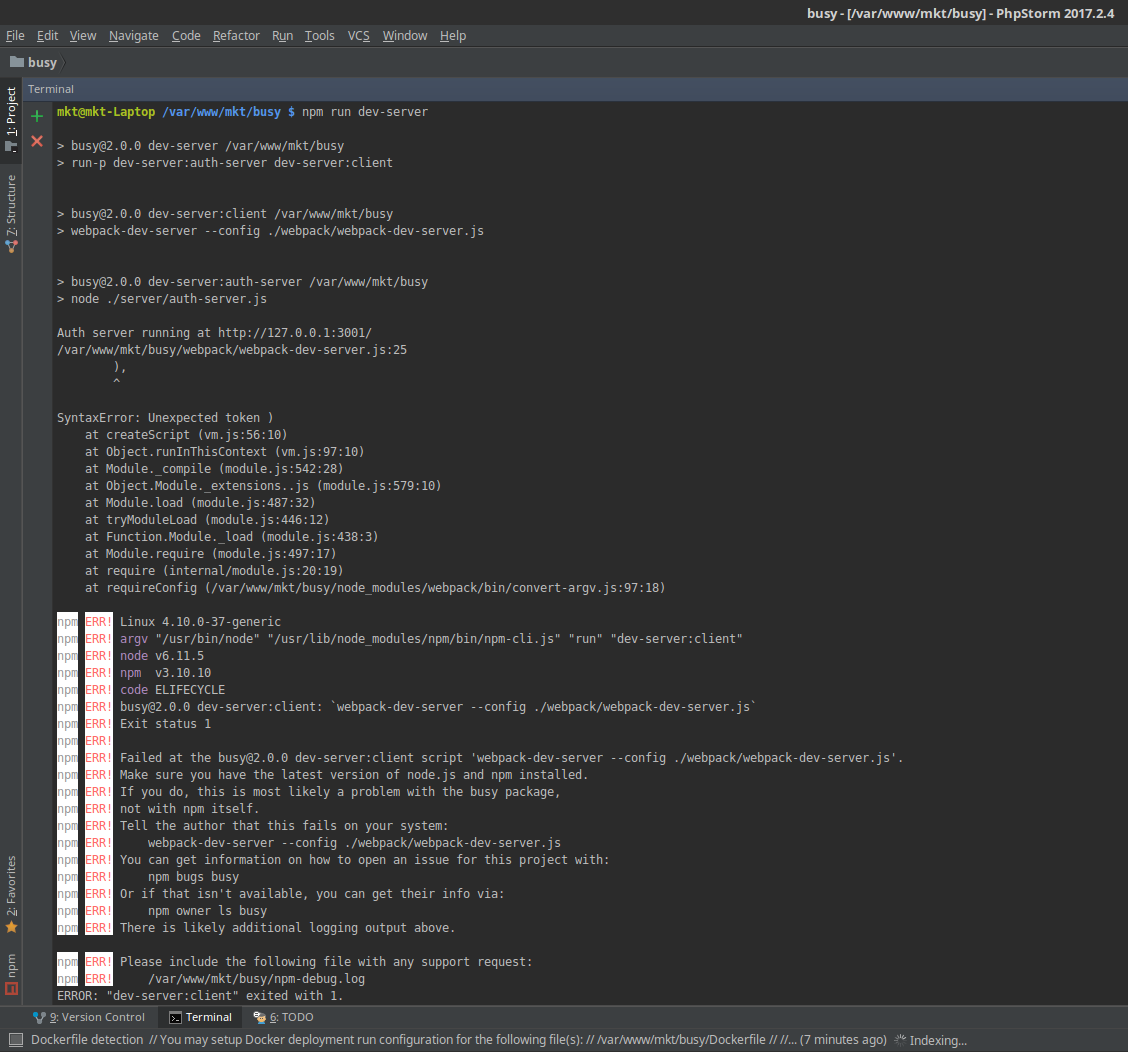Open the VCS menu
The image size is (1128, 1052).
[x=358, y=35]
